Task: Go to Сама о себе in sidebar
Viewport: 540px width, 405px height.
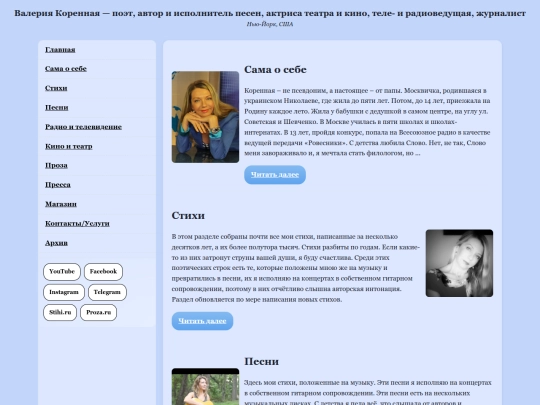Action: click(66, 69)
